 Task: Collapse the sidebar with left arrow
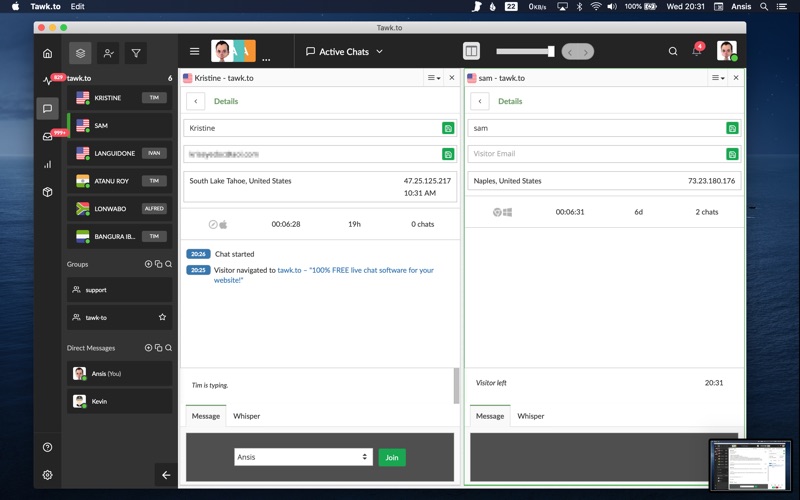(x=166, y=475)
